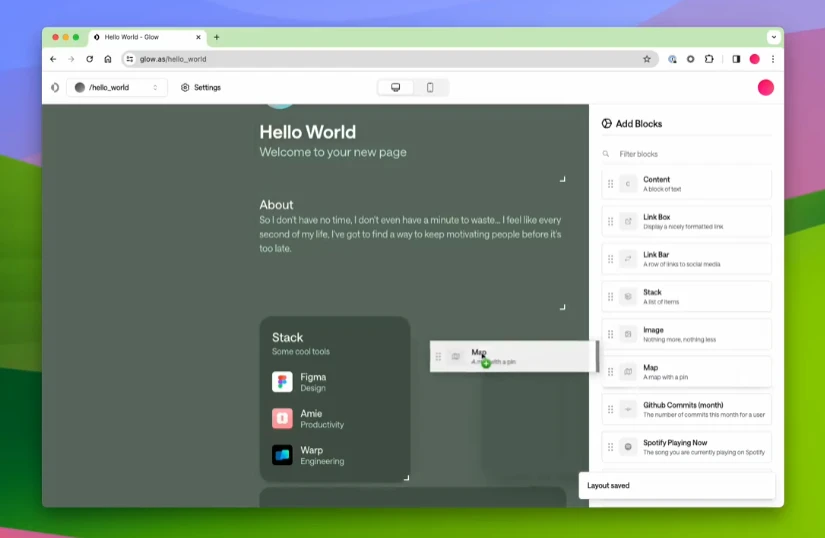Bookmark the page with star icon

[647, 59]
